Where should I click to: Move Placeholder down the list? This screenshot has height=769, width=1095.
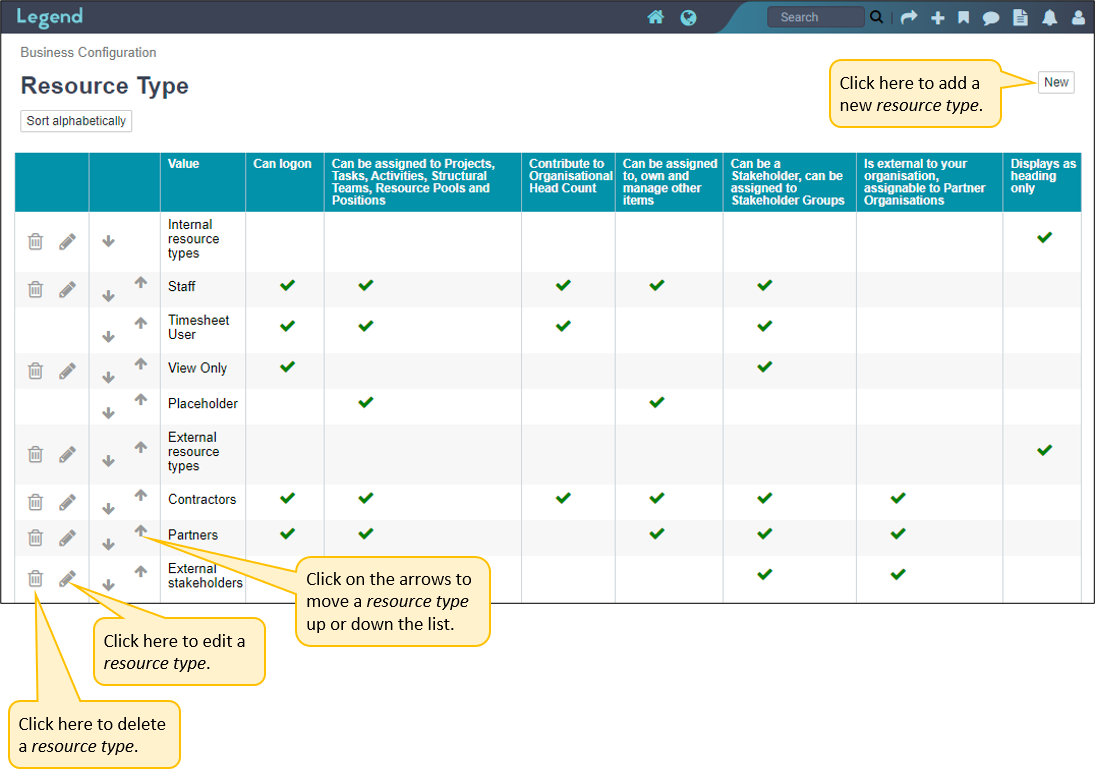(x=108, y=413)
